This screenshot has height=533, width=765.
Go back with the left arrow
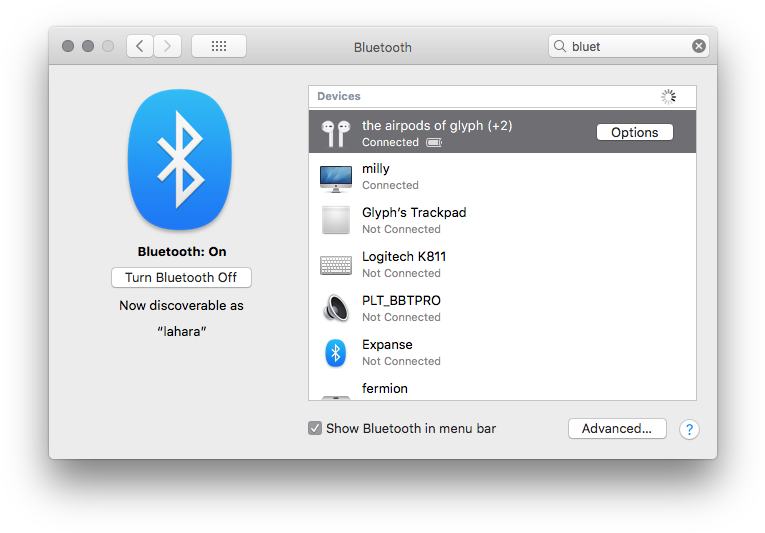(140, 46)
